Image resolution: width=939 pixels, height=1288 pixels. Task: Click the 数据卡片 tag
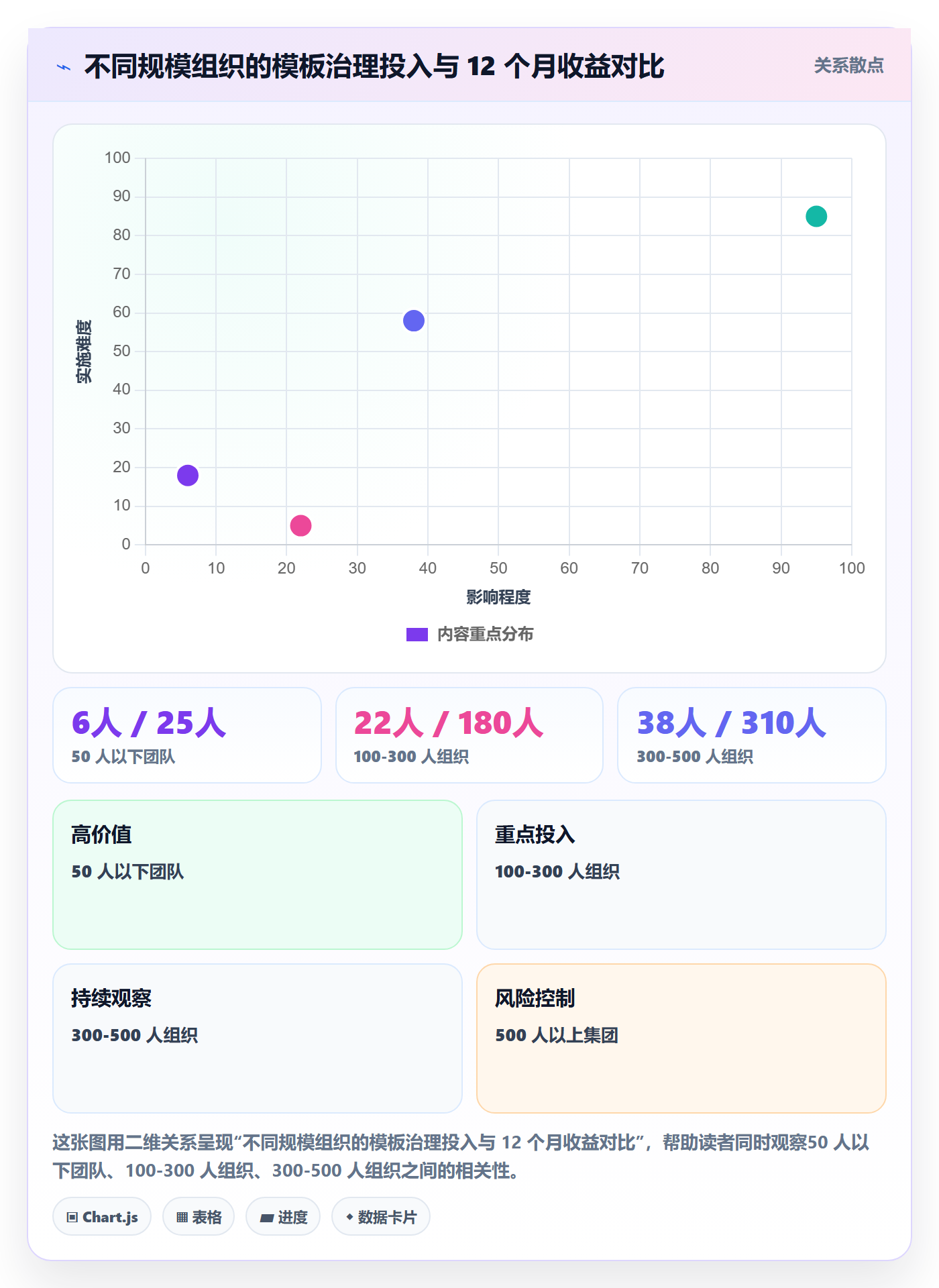[x=381, y=1217]
